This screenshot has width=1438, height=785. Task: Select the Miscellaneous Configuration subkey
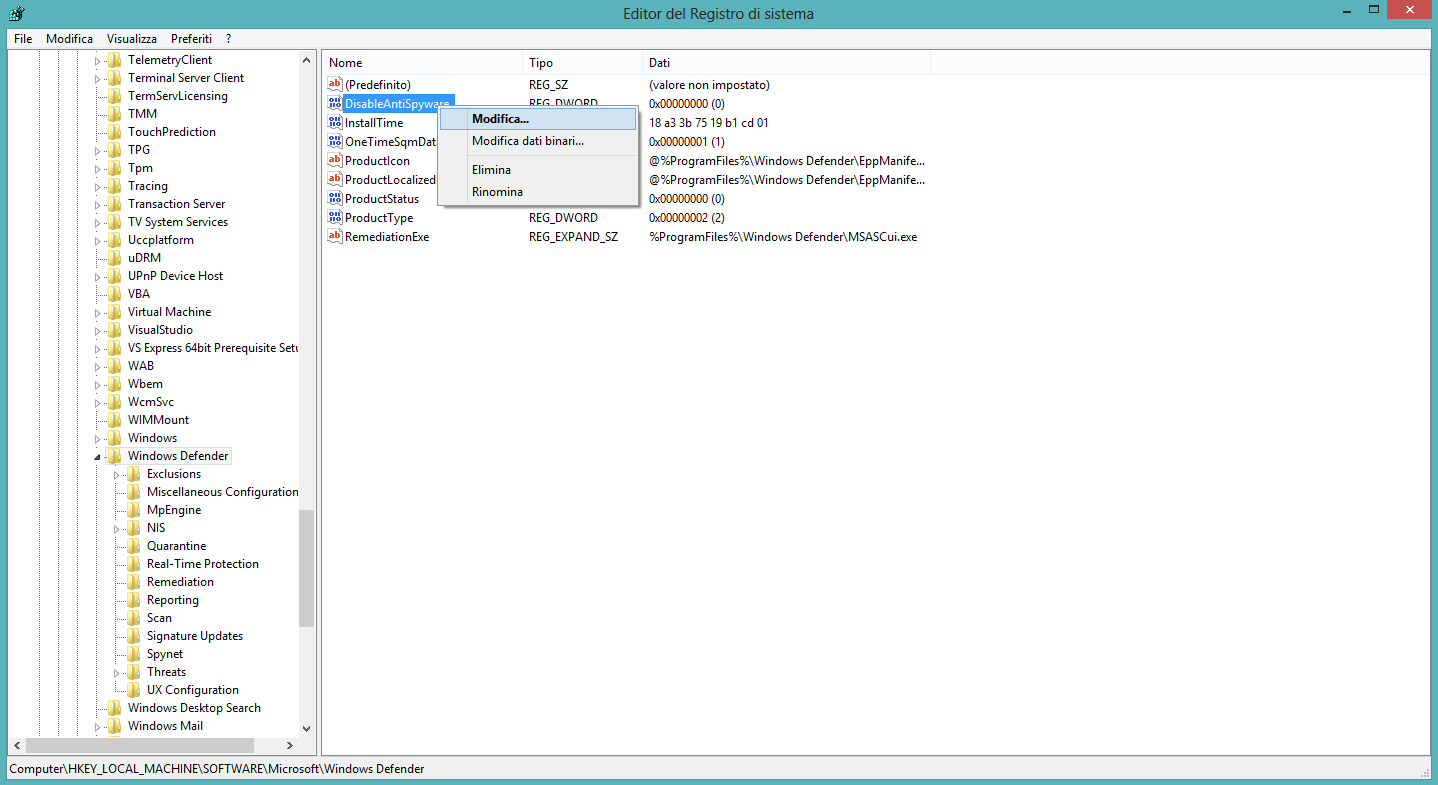coord(222,492)
